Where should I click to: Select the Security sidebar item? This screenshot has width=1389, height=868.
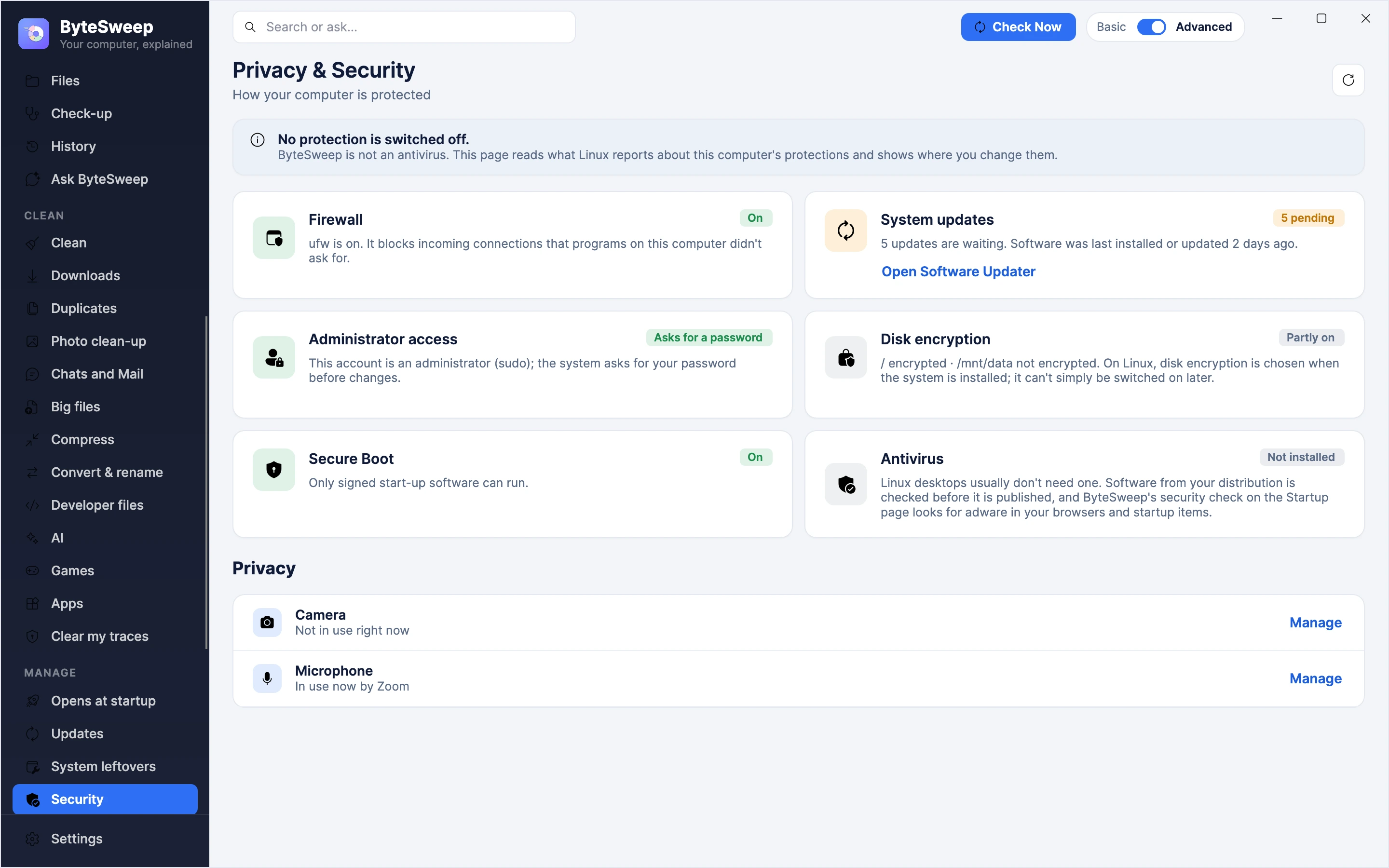point(105,799)
